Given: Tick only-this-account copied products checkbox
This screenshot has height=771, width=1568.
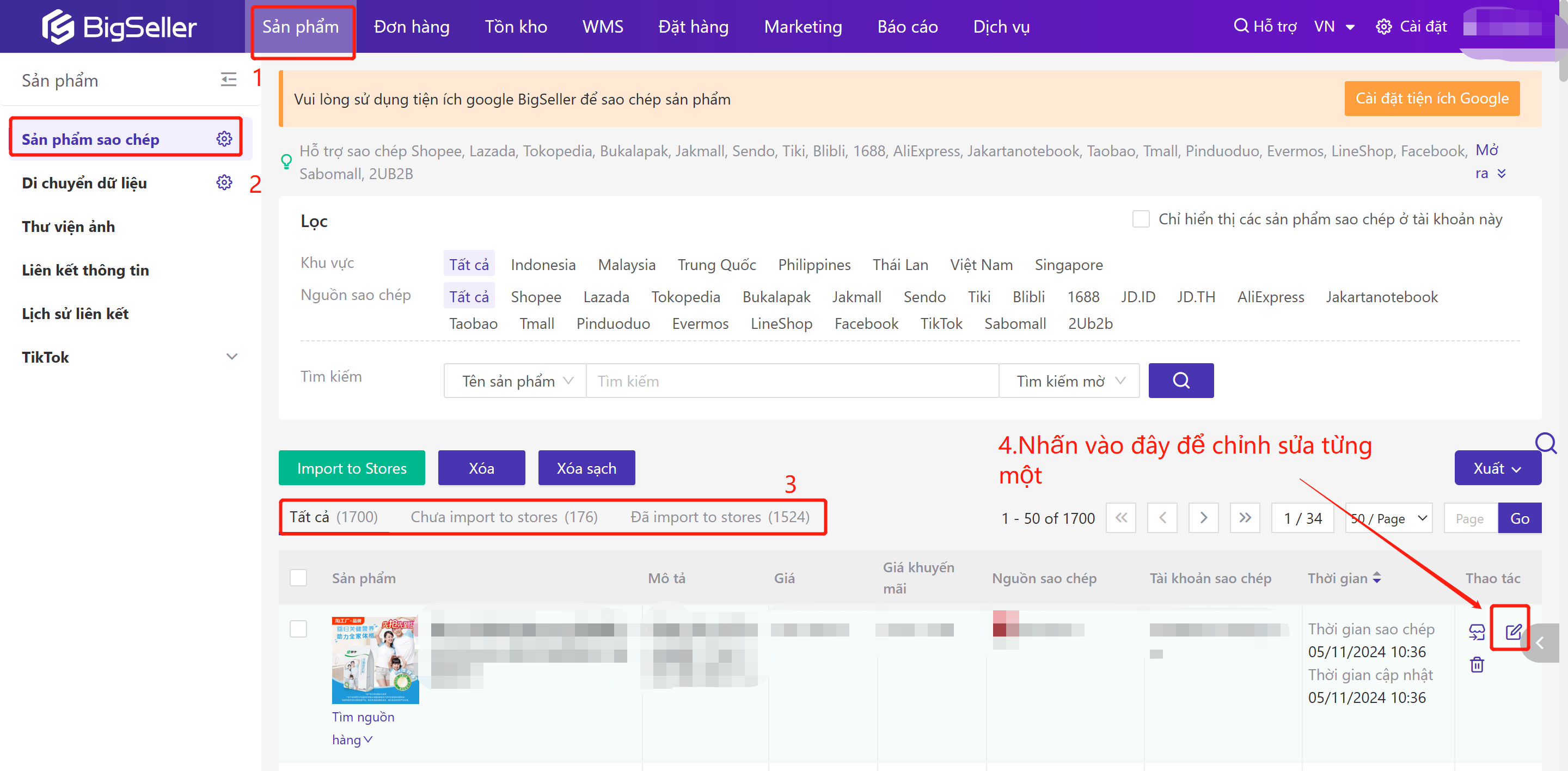Looking at the screenshot, I should pos(1140,219).
